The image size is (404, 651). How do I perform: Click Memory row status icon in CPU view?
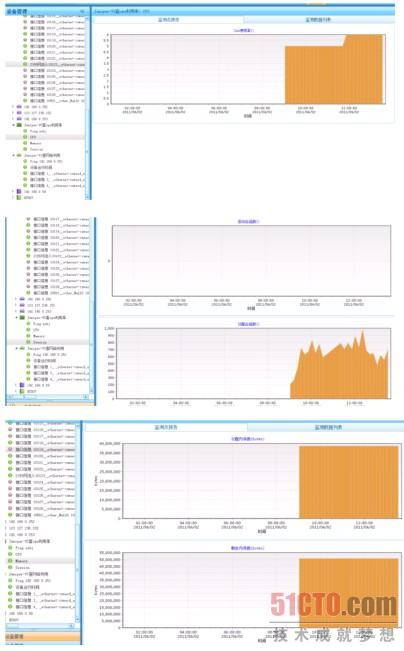coord(25,143)
